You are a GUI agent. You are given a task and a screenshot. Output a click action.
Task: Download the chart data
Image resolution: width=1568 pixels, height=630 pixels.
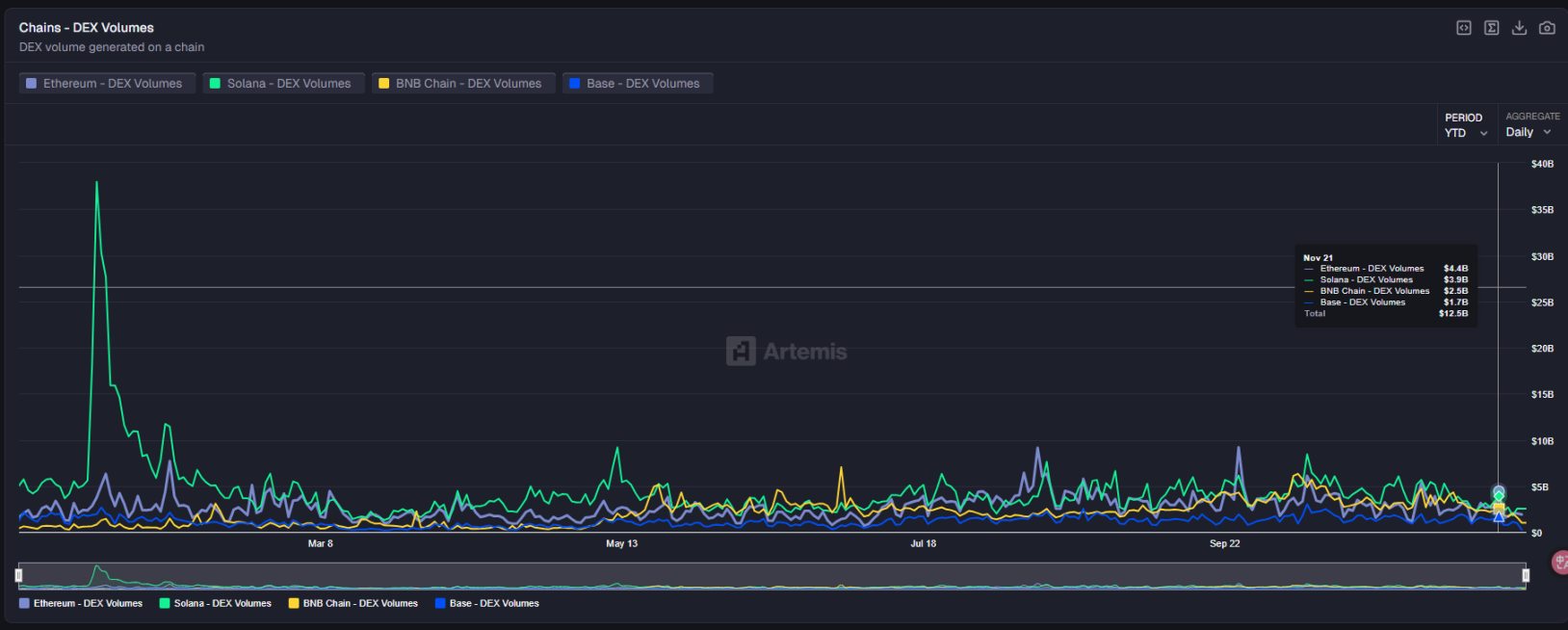[x=1519, y=28]
